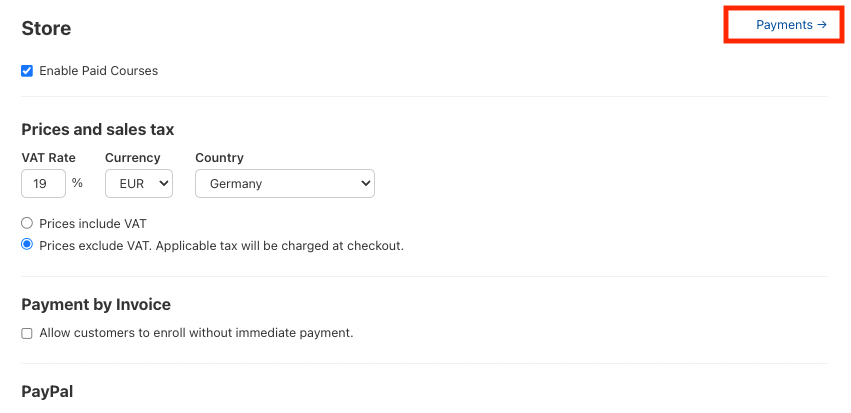
Task: Select the 'Prices include VAT' radio button
Action: [x=27, y=223]
